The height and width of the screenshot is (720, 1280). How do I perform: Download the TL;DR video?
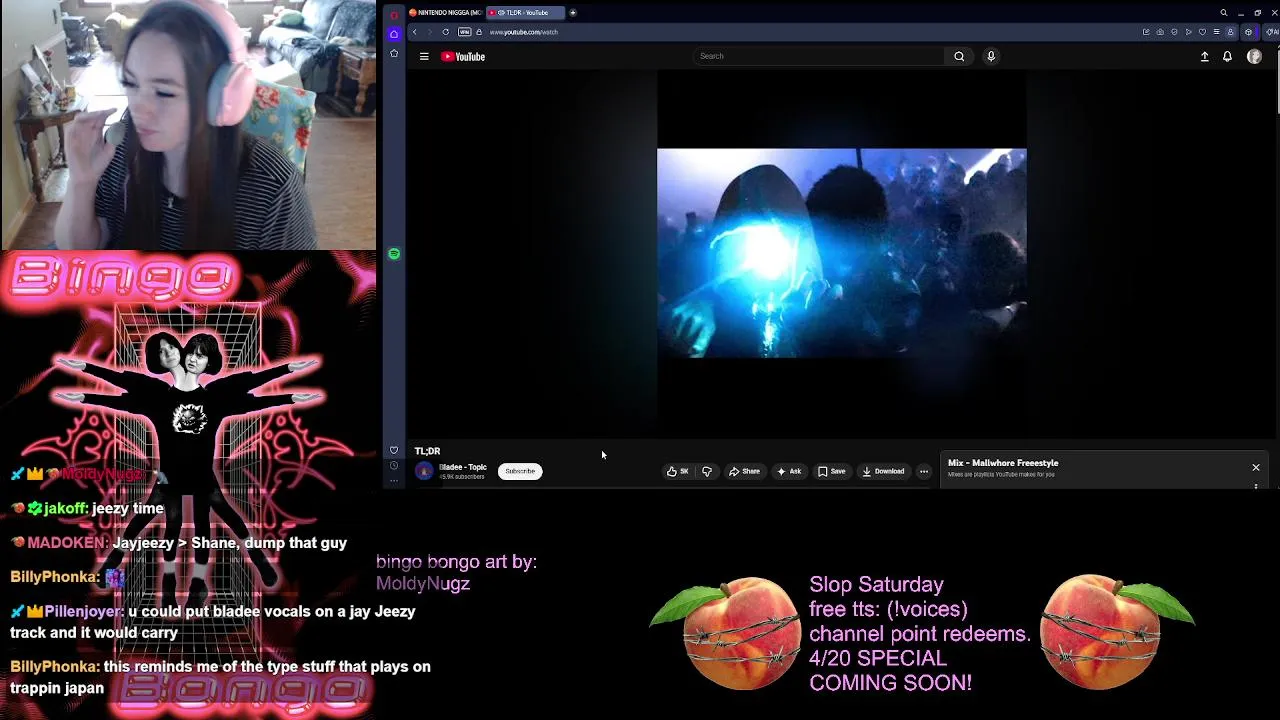click(883, 471)
